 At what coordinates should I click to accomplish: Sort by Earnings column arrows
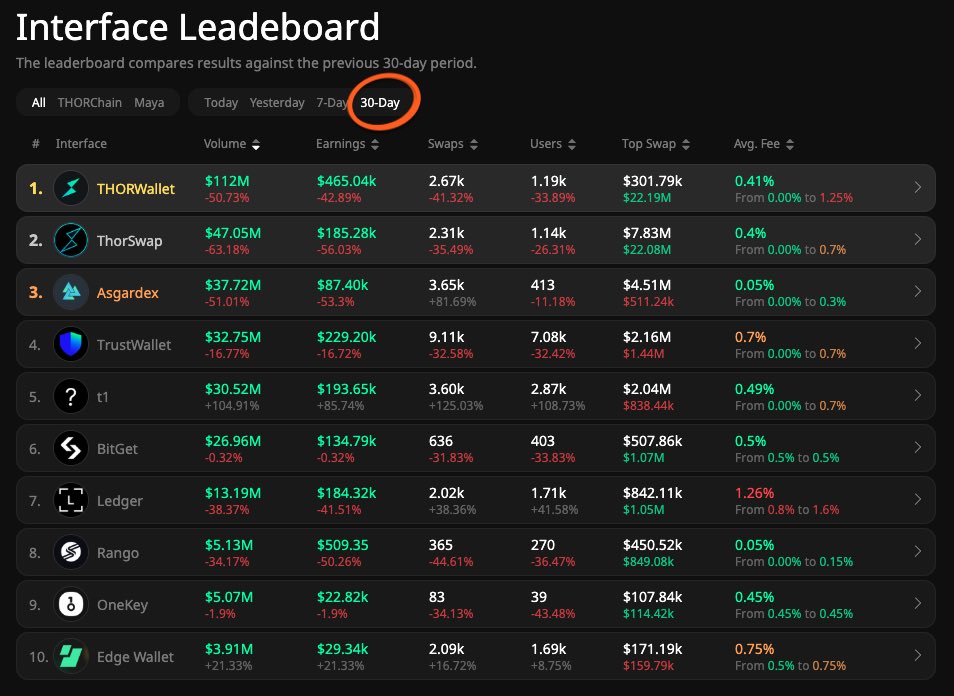(375, 144)
